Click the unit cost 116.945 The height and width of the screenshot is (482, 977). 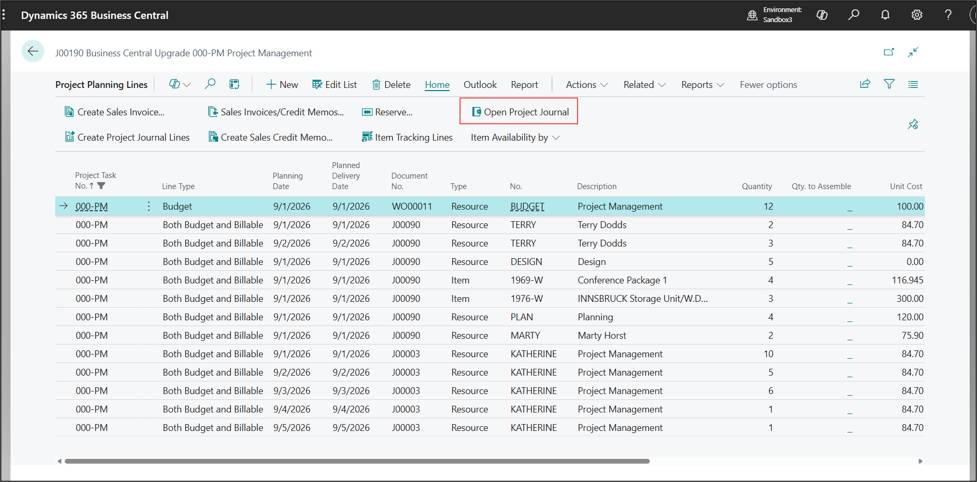click(x=908, y=280)
